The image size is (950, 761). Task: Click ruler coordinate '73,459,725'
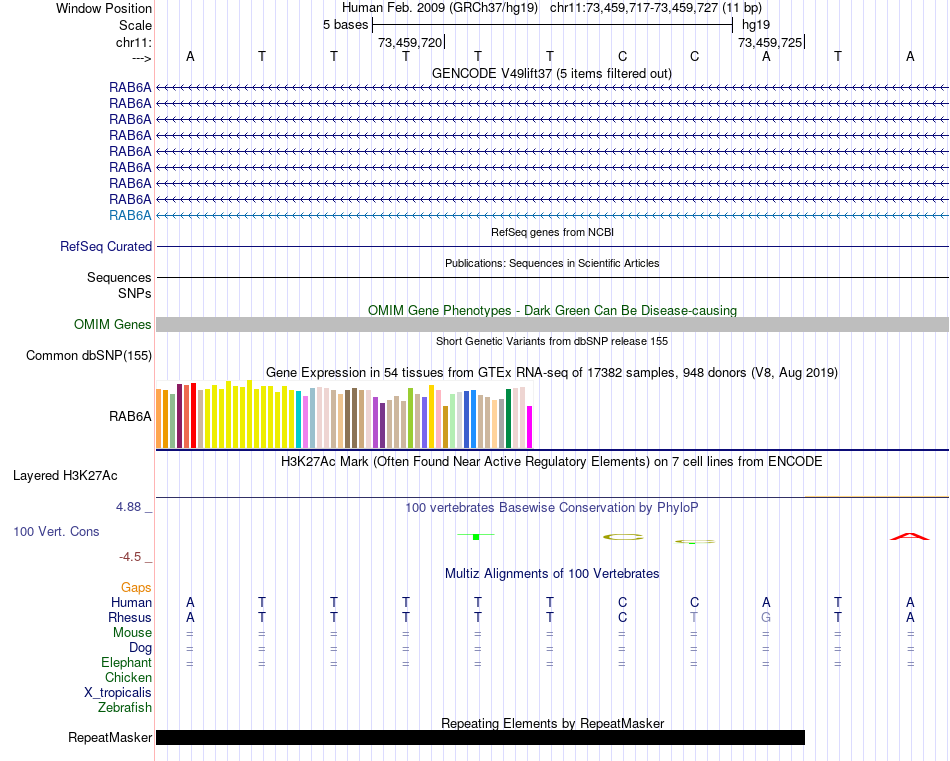[x=769, y=42]
